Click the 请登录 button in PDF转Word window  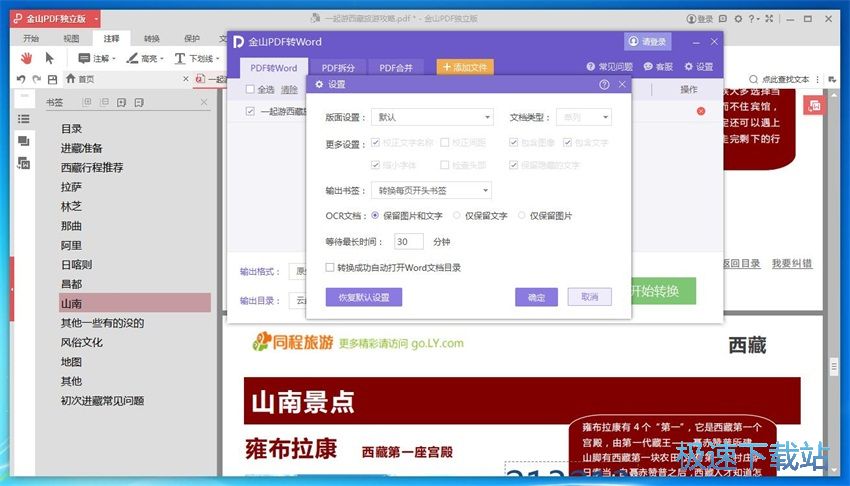(x=648, y=42)
